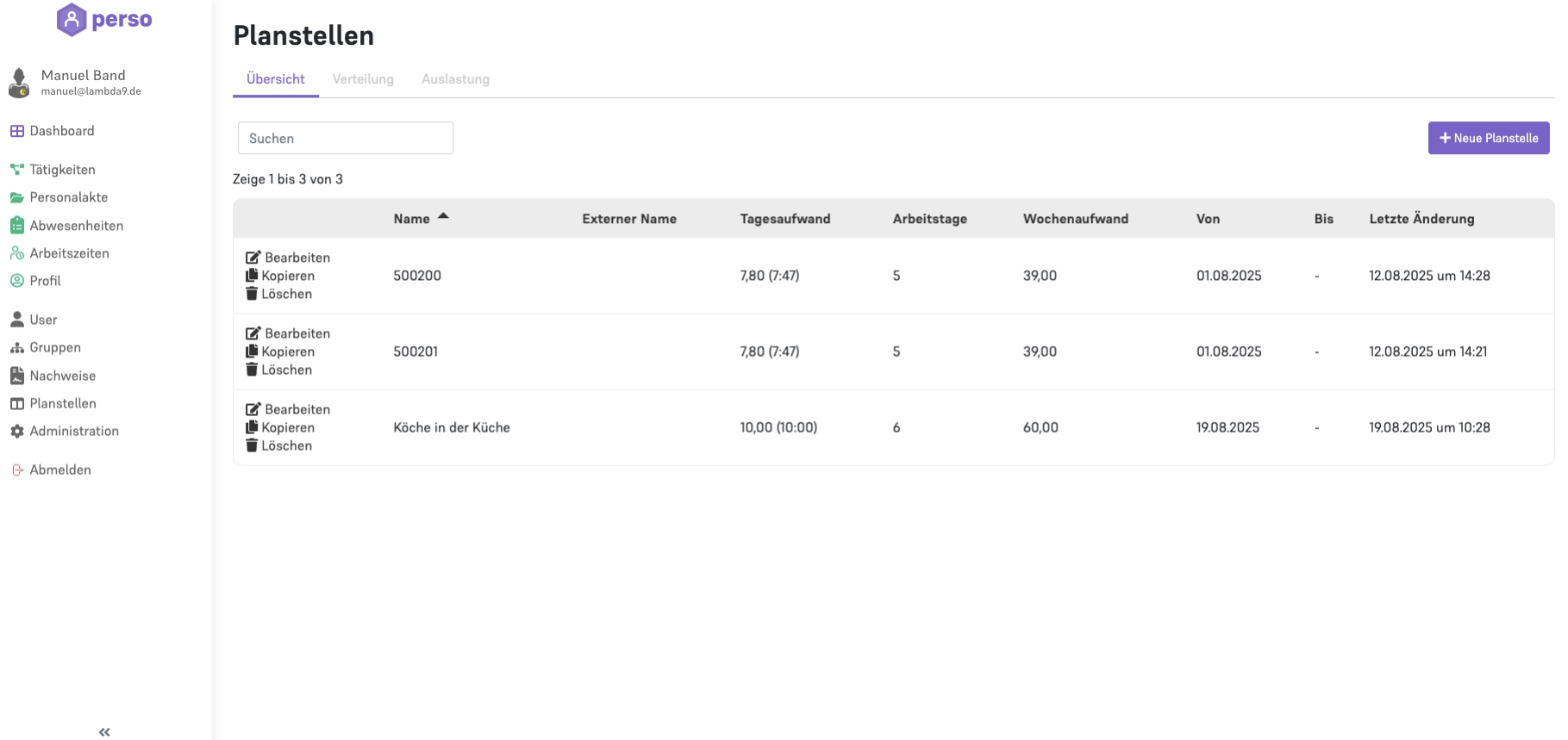This screenshot has width=1568, height=740.
Task: Open Tätigkeiten via its sidebar icon
Action: coord(17,170)
